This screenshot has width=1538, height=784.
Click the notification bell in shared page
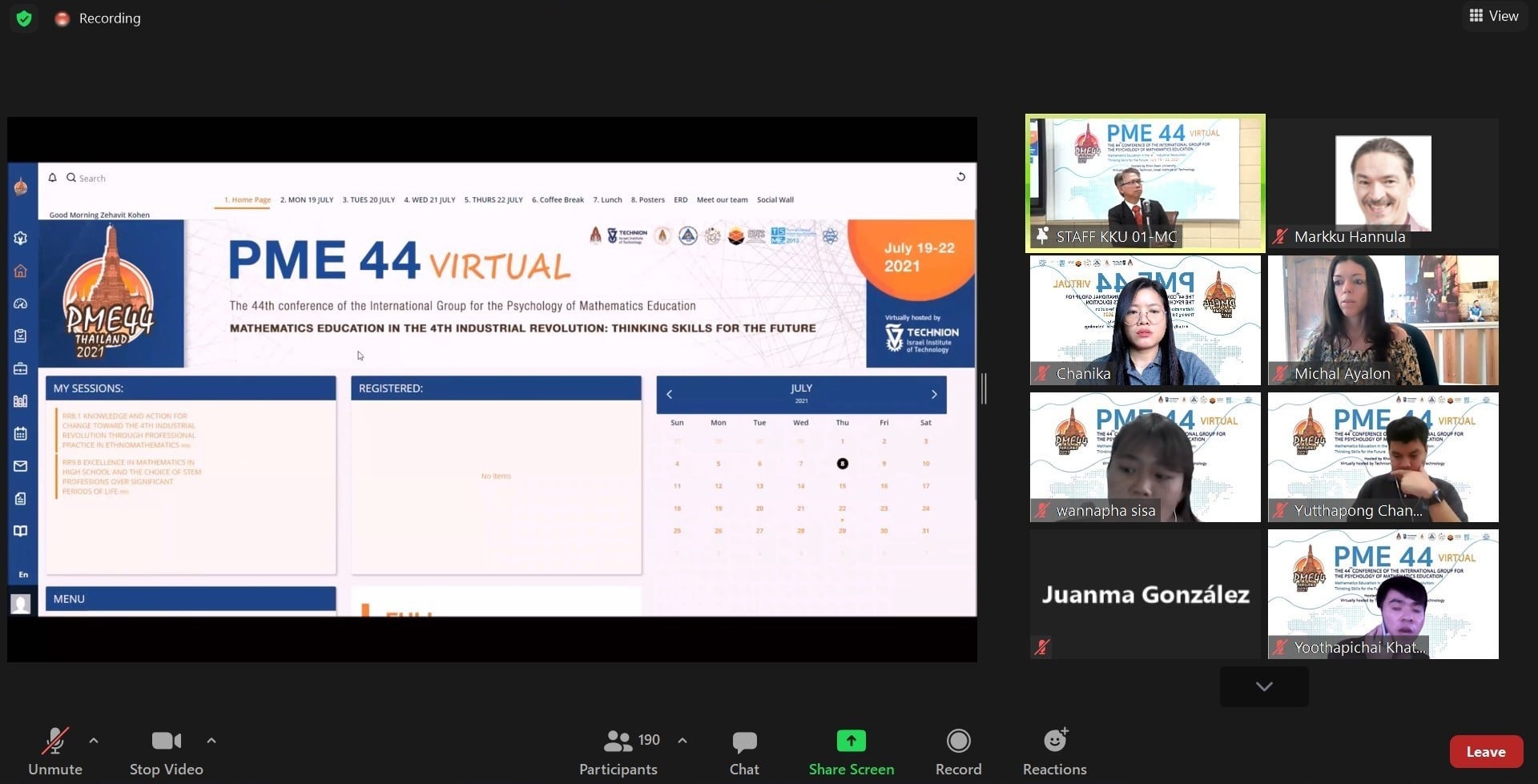(x=52, y=178)
